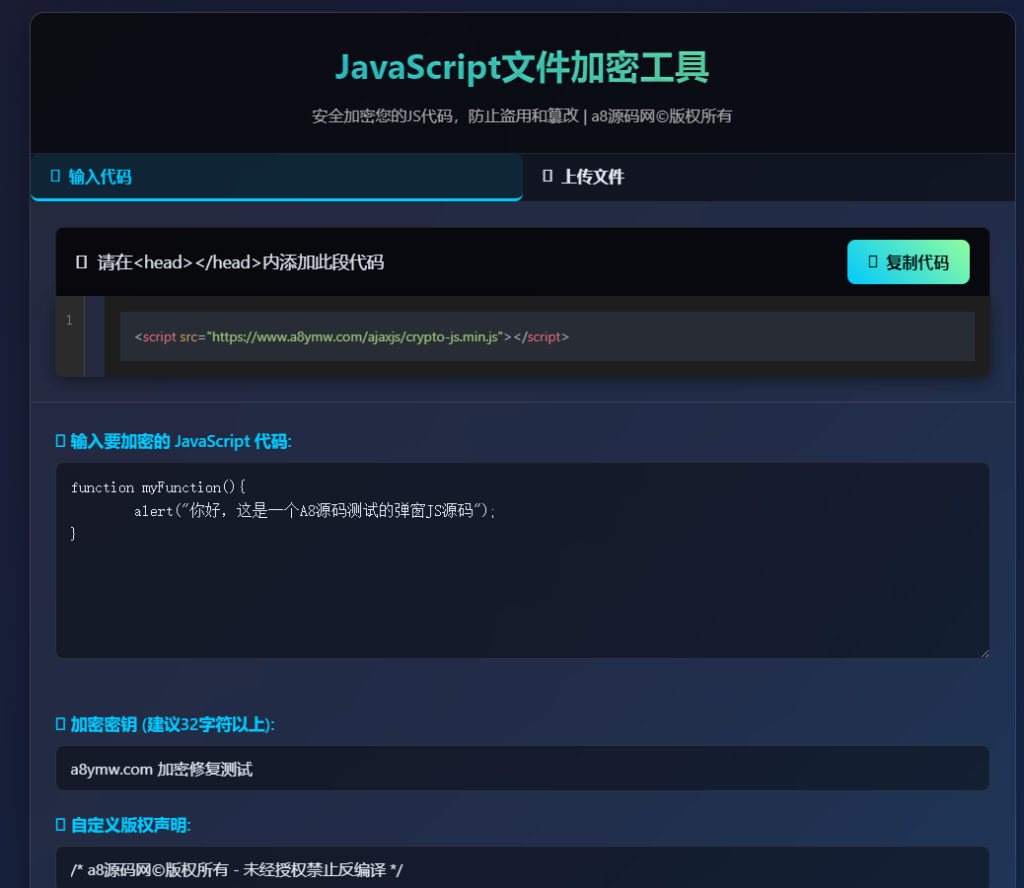Click the textarea resize handle
Image resolution: width=1024 pixels, height=888 pixels.
coord(984,651)
